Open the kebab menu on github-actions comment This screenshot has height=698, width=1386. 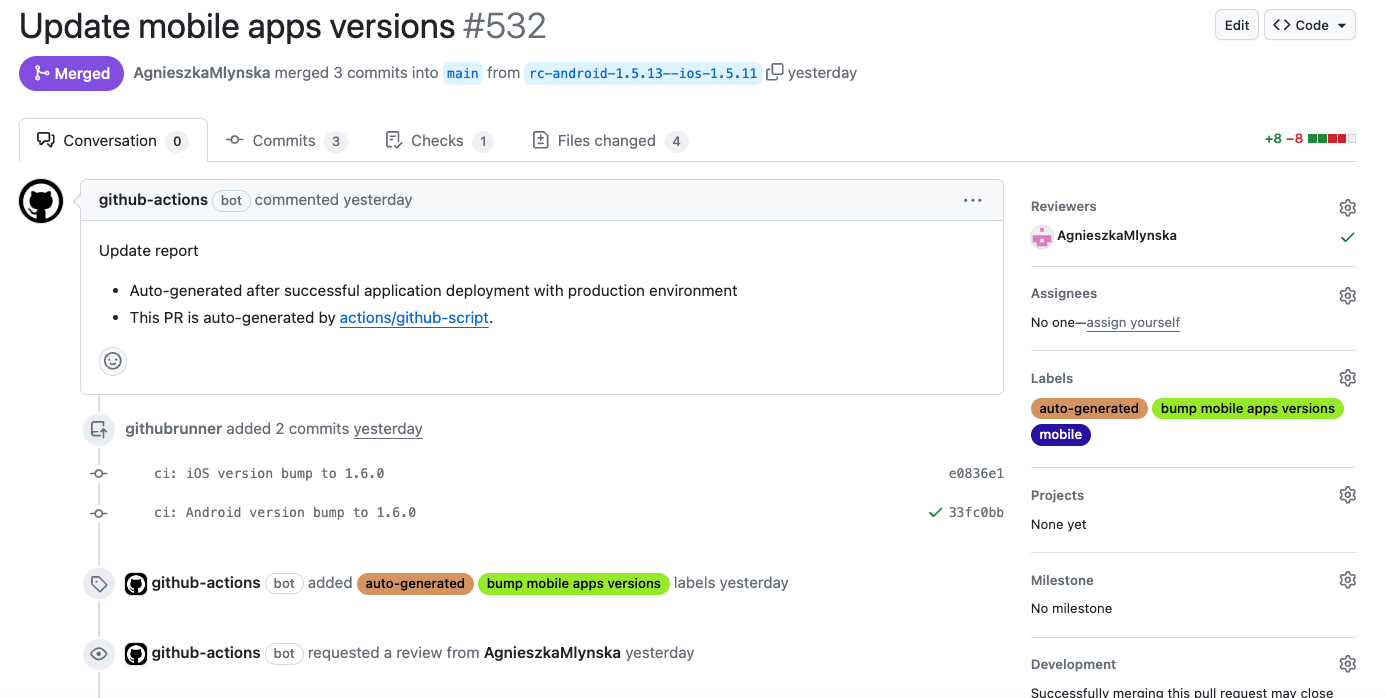[x=972, y=200]
